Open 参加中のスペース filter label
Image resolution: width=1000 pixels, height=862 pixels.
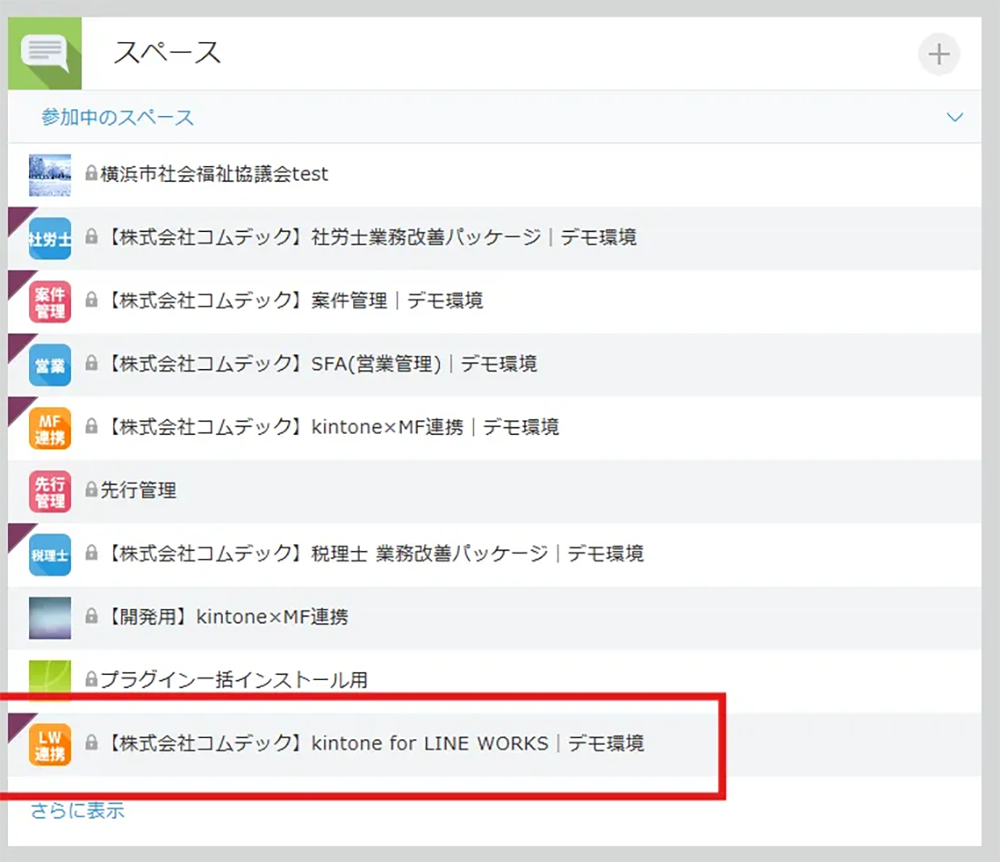pos(117,117)
